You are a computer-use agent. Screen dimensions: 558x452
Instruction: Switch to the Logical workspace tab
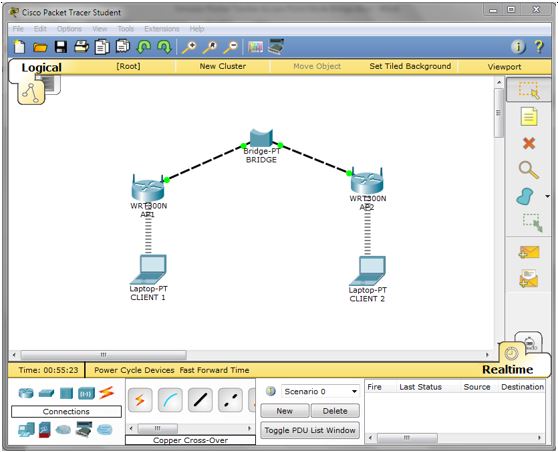[41, 67]
